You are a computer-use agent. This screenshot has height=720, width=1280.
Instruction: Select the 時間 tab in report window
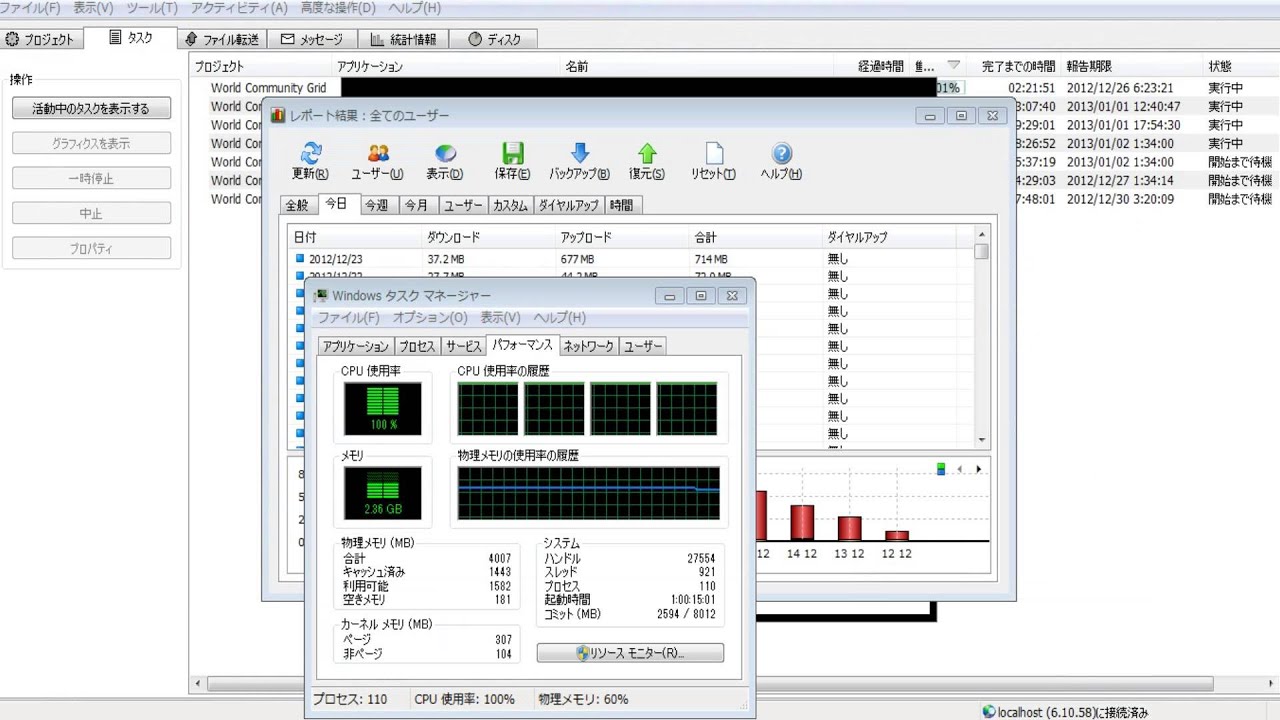[621, 205]
